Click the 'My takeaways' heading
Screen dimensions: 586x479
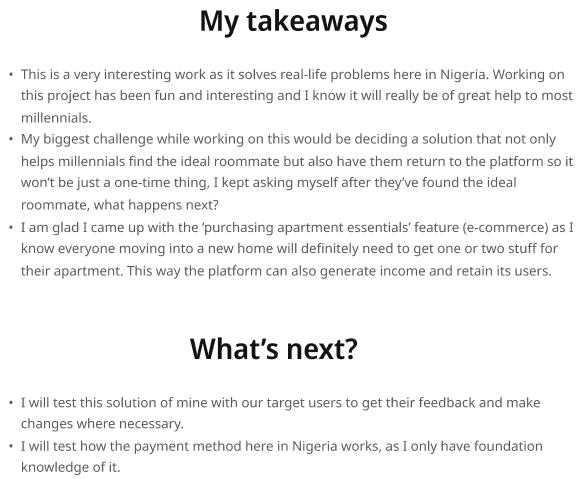[x=293, y=22]
